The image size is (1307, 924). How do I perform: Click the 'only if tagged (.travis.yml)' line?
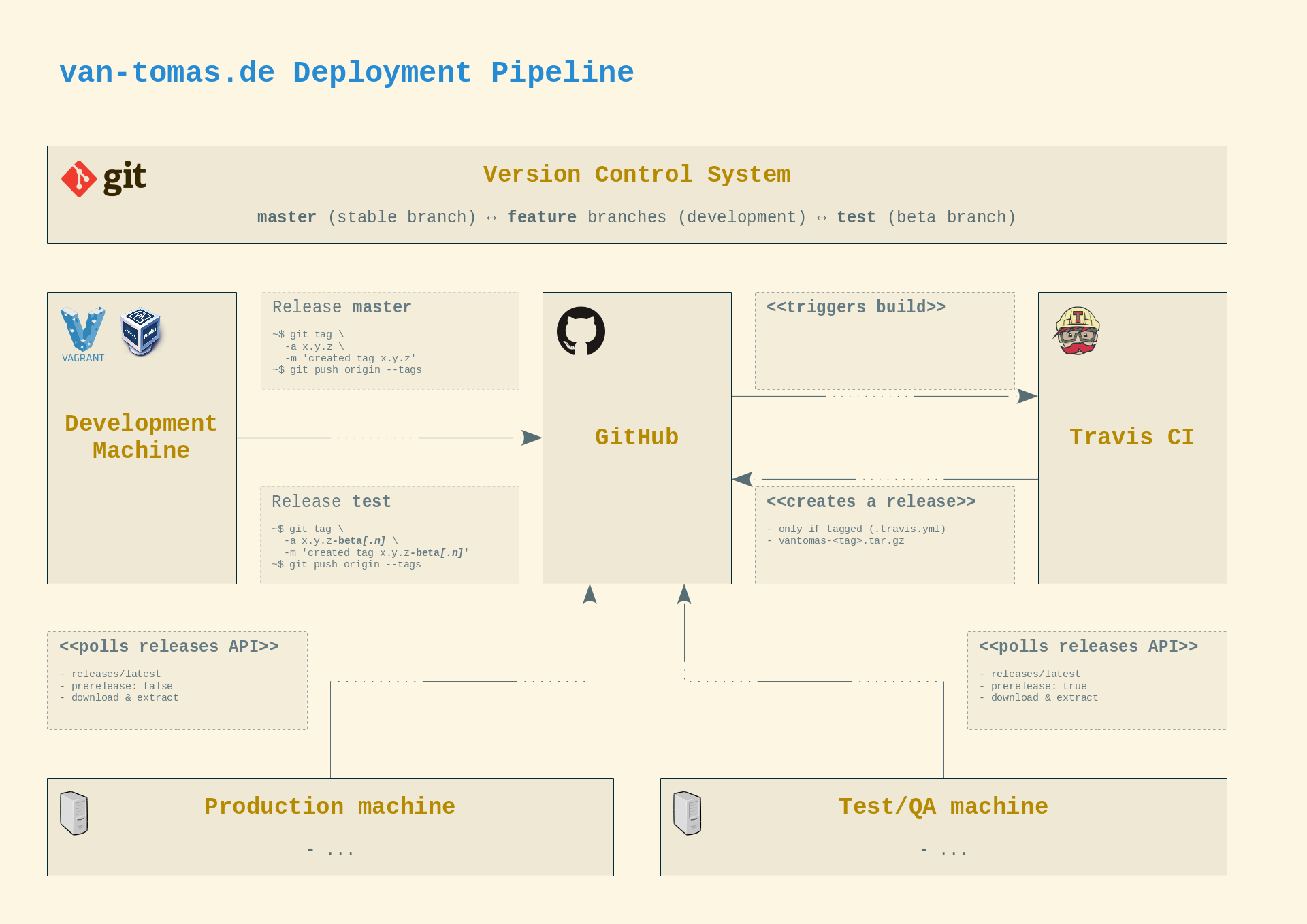(x=856, y=529)
